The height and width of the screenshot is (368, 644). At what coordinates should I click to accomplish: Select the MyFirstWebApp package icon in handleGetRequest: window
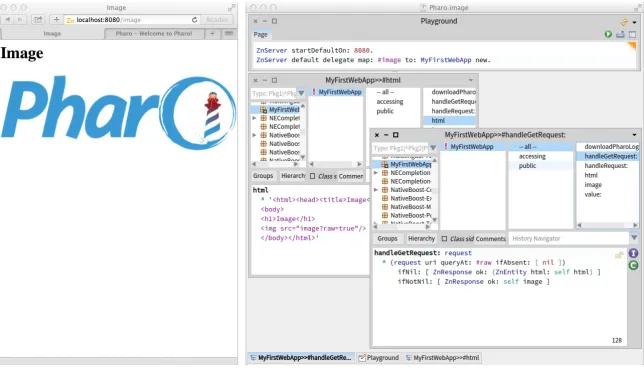(x=385, y=164)
